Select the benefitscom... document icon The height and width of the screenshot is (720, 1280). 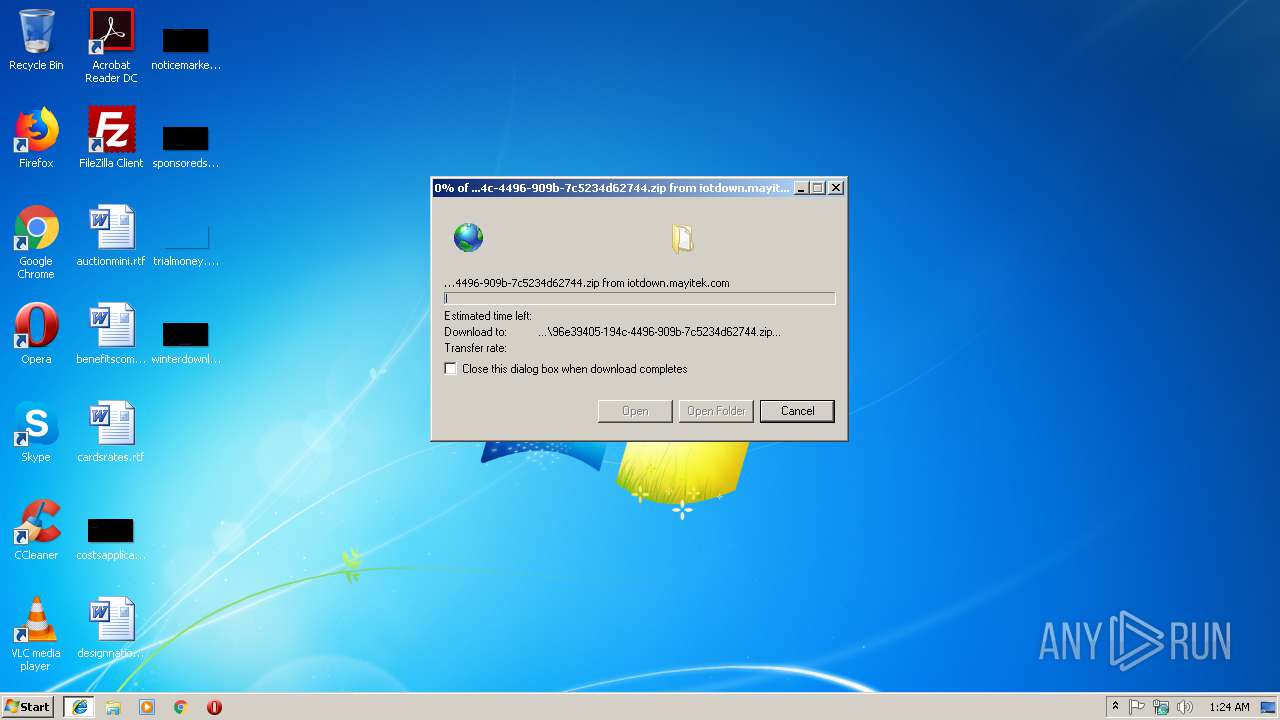[x=111, y=334]
